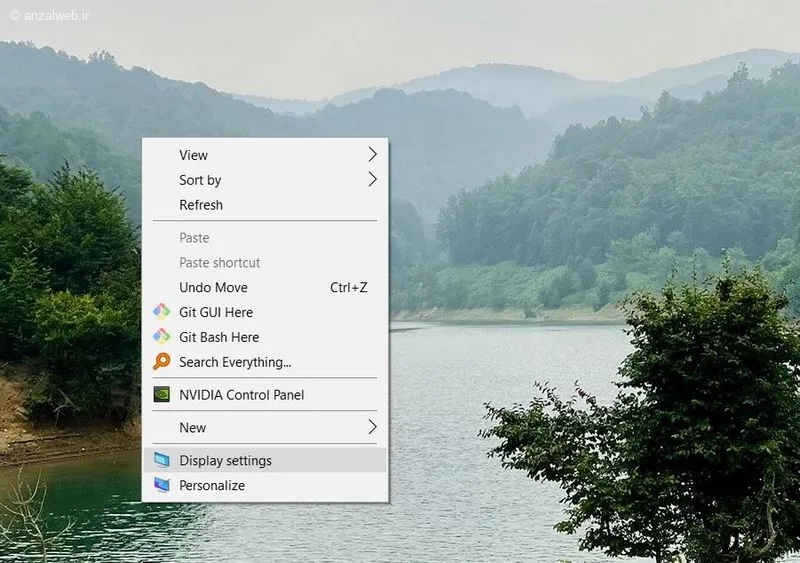Open NVIDIA Control Panel entry
Image resolution: width=800 pixels, height=563 pixels.
265,395
